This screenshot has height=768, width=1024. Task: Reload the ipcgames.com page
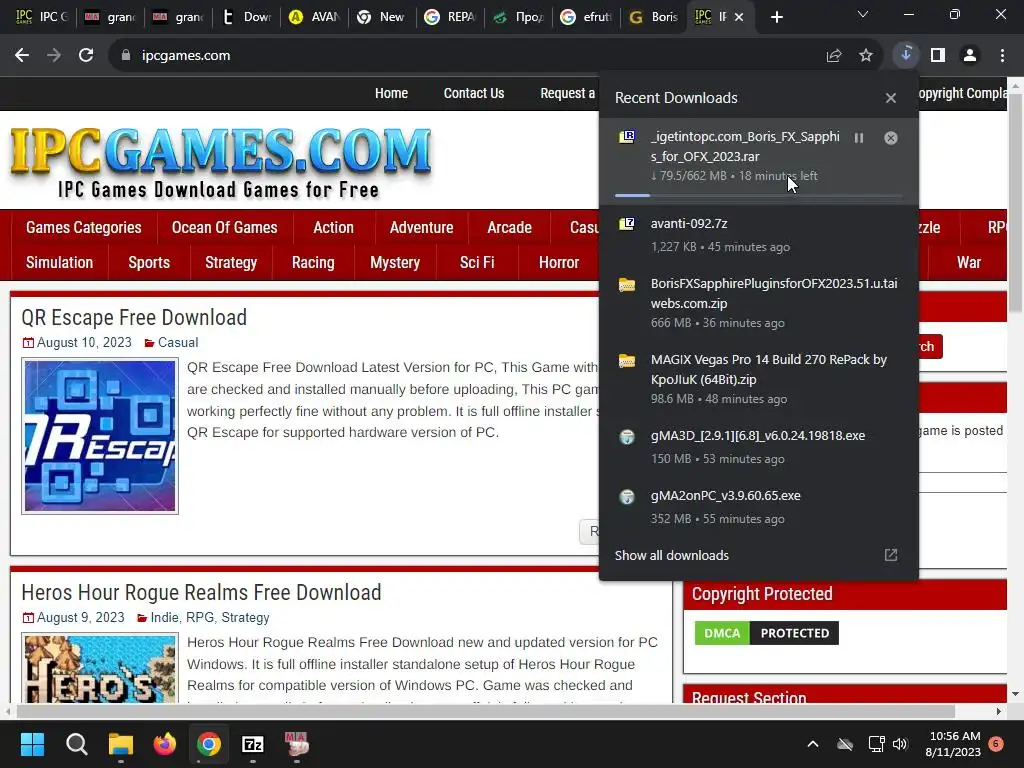(x=86, y=56)
